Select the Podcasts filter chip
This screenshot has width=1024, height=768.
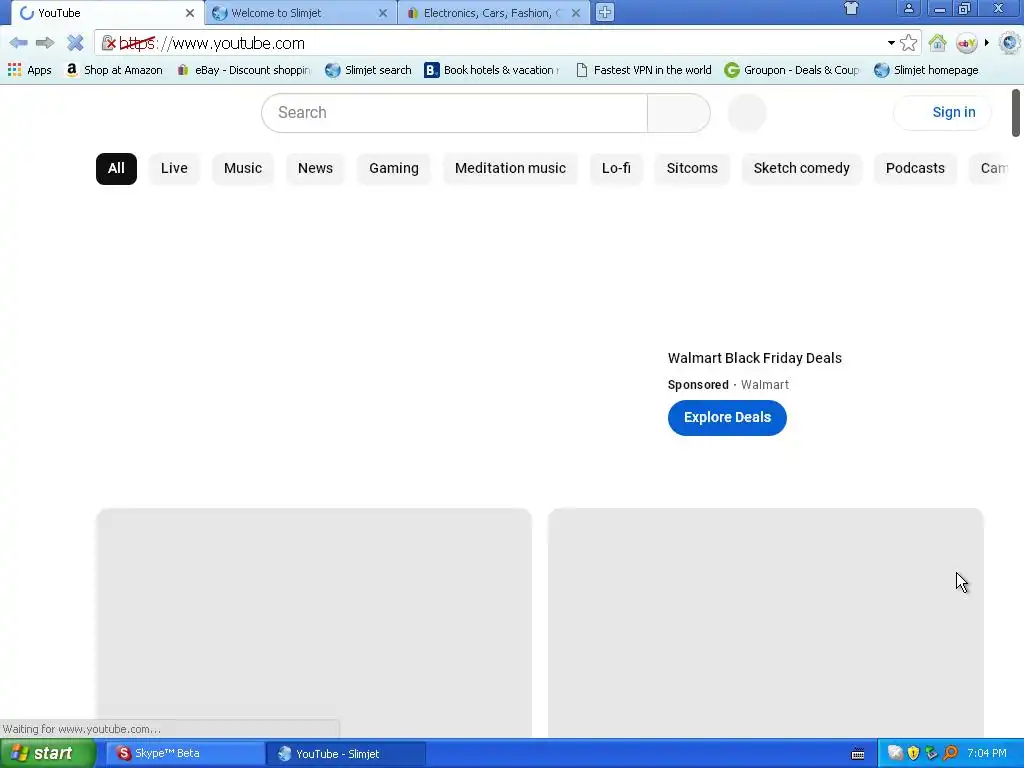(x=915, y=168)
